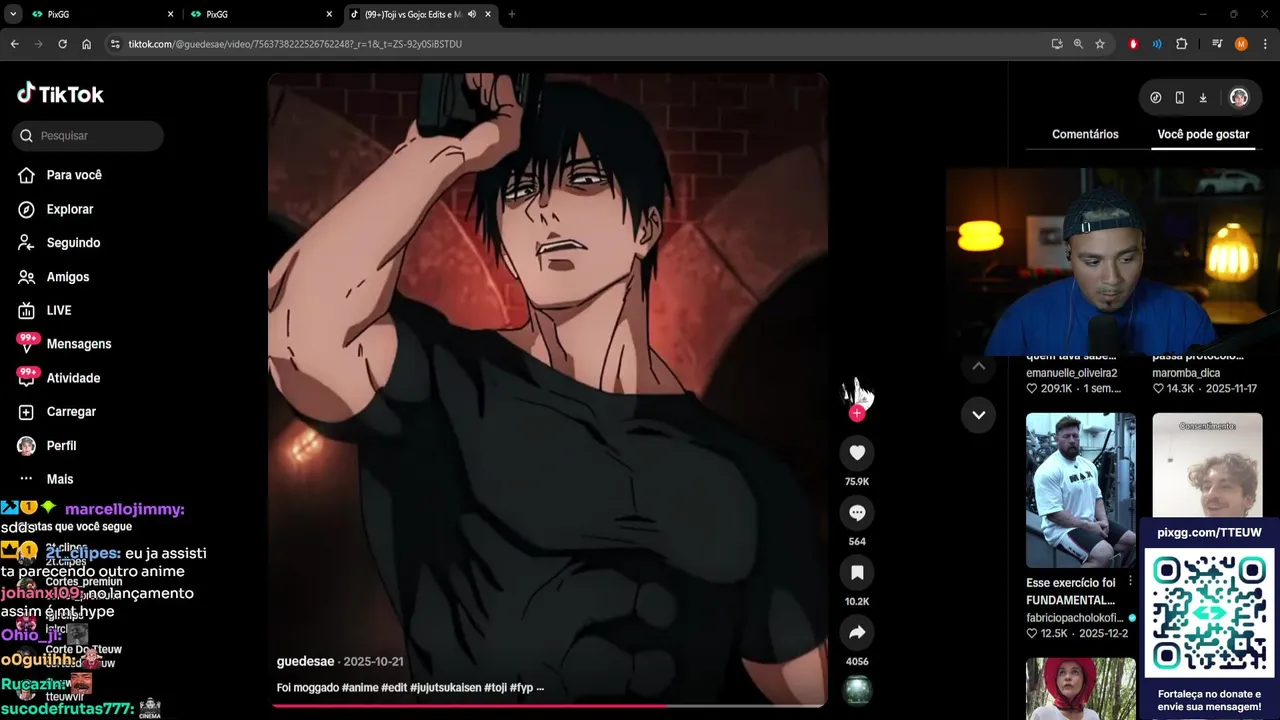Seek on the video progress bar

[548, 705]
